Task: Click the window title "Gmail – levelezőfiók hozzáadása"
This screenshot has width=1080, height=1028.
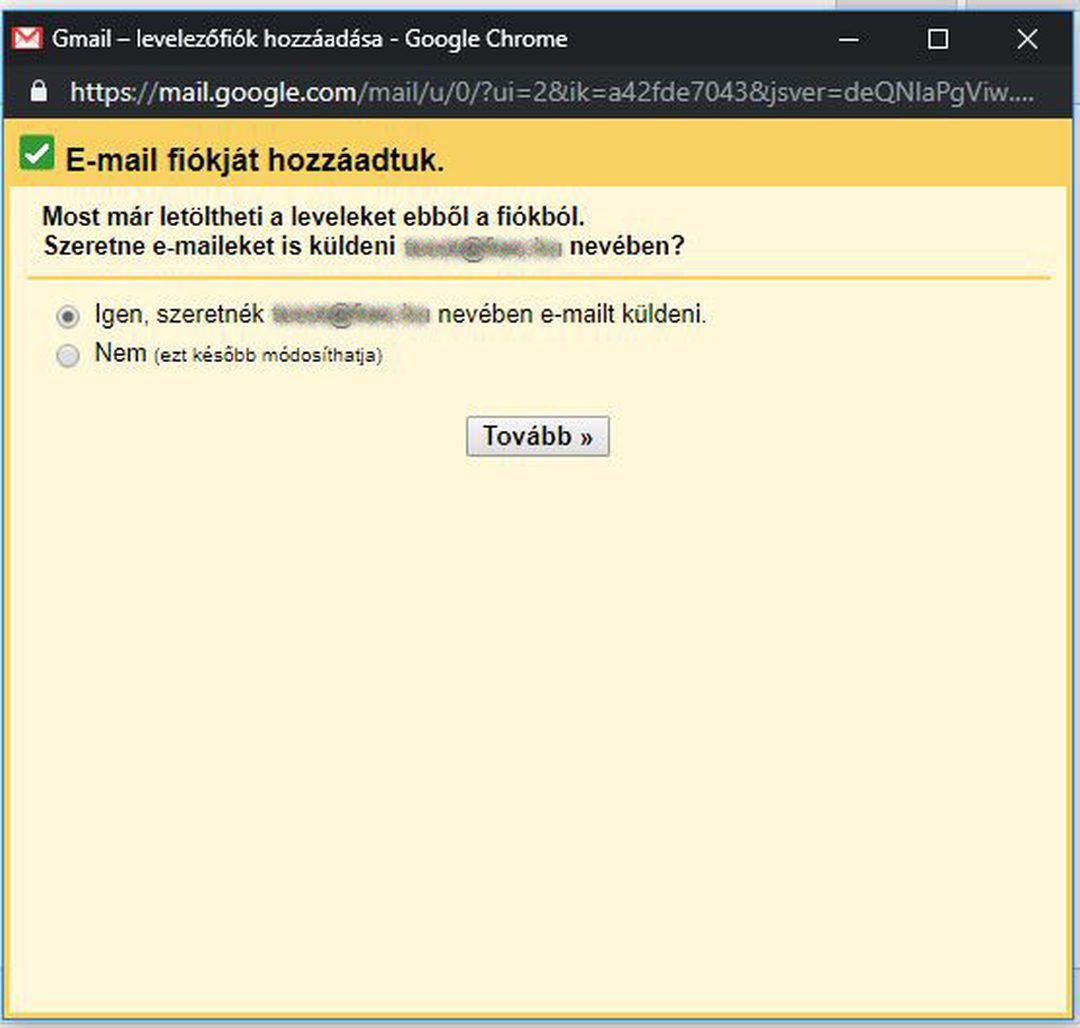Action: pyautogui.click(x=217, y=39)
